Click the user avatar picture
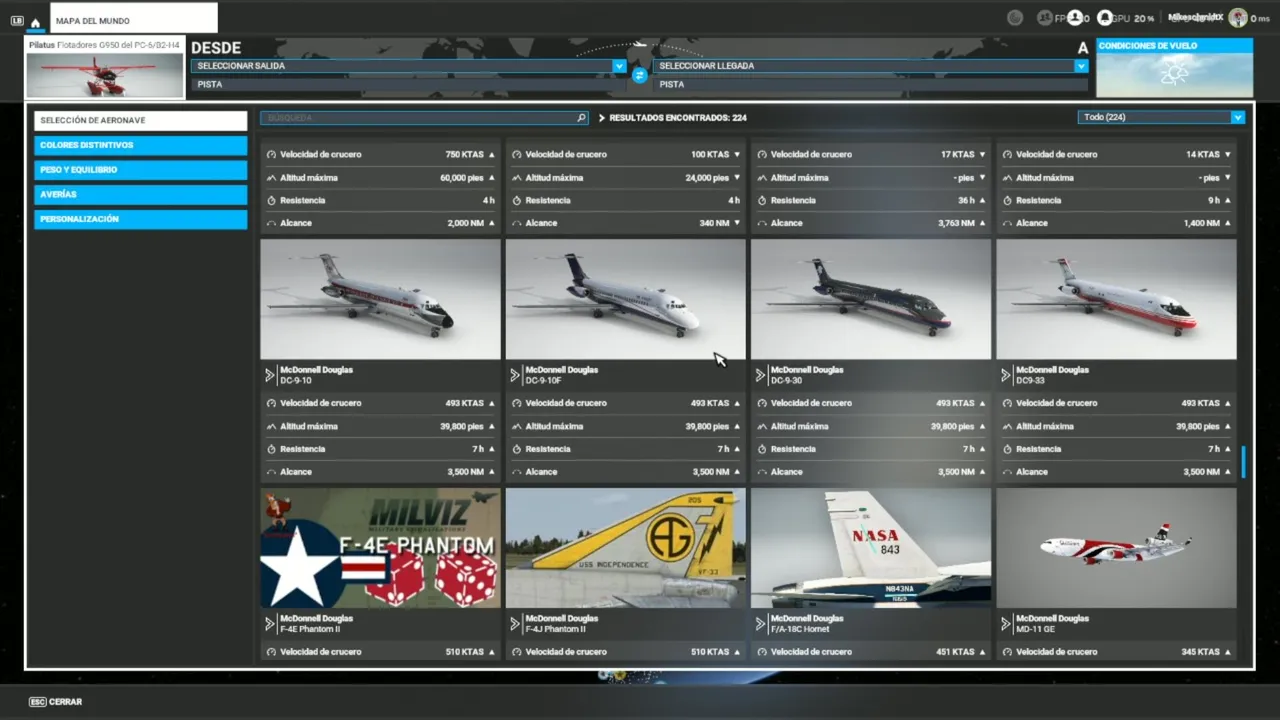The height and width of the screenshot is (720, 1280). [1238, 18]
